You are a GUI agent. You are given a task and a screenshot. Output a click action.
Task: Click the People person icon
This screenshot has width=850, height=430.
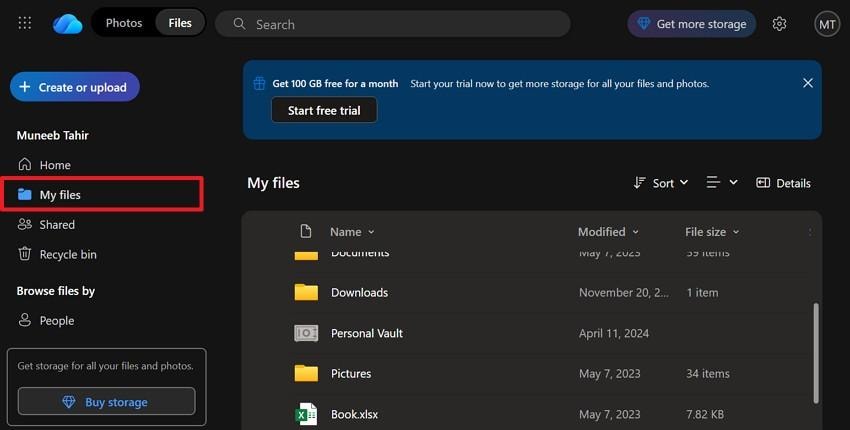click(x=24, y=320)
